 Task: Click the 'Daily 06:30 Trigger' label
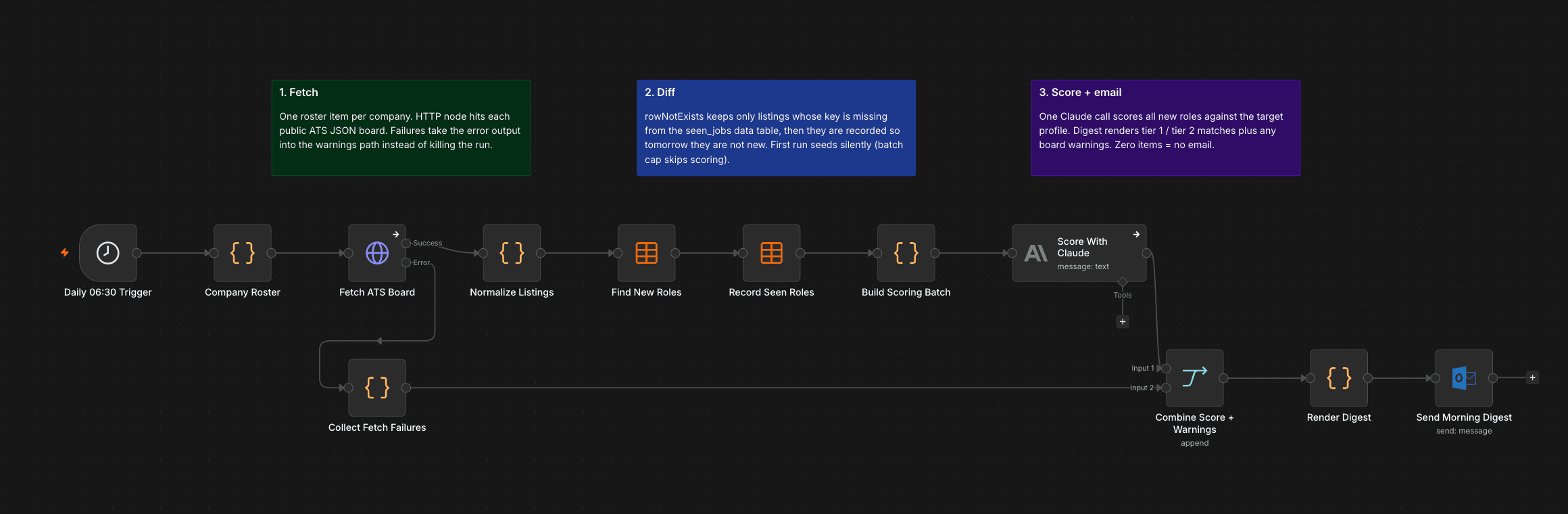coord(108,292)
